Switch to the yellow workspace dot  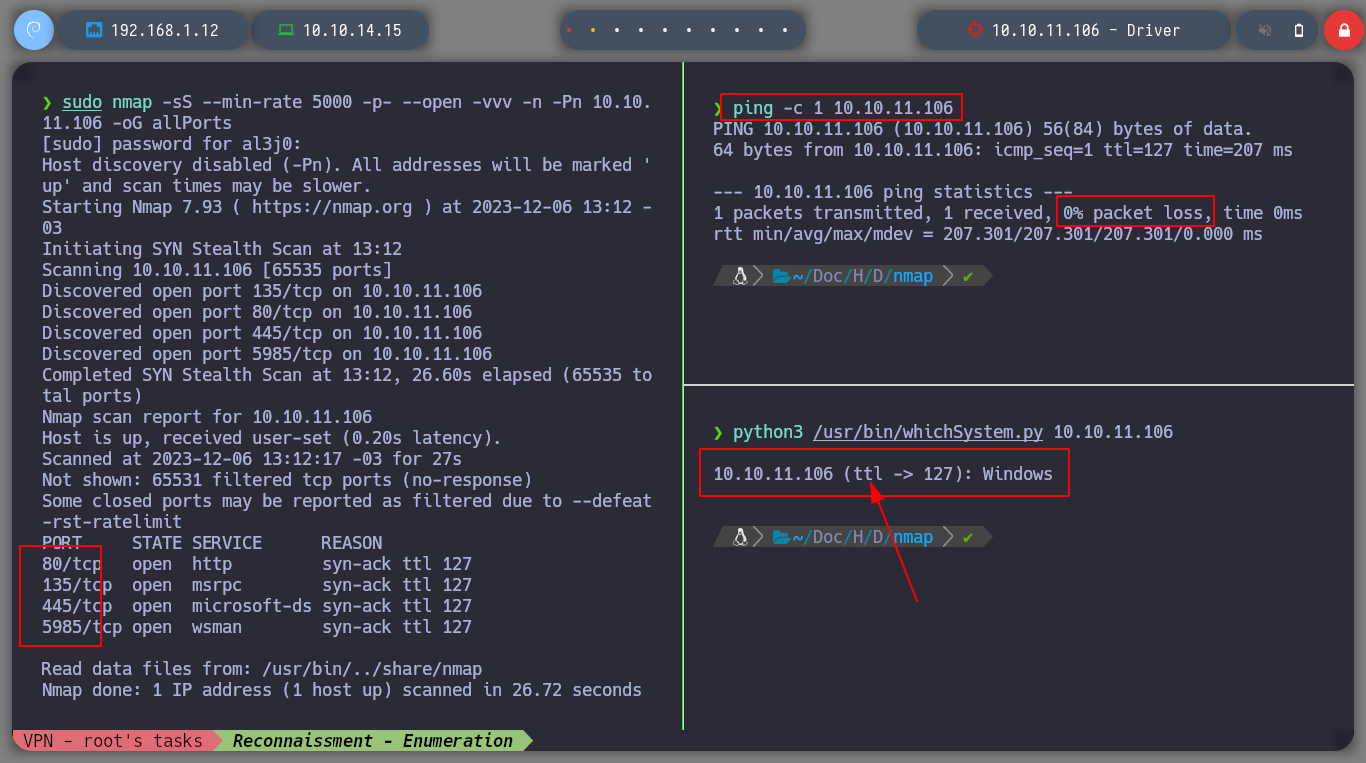pyautogui.click(x=593, y=30)
